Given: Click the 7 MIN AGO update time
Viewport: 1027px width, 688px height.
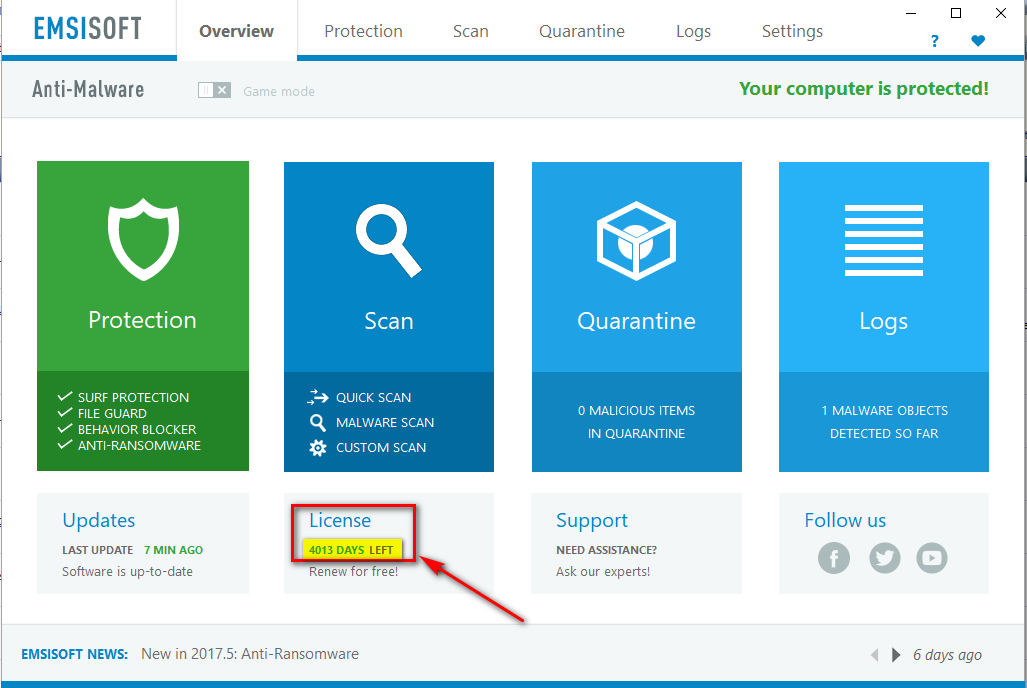Looking at the screenshot, I should coord(174,550).
